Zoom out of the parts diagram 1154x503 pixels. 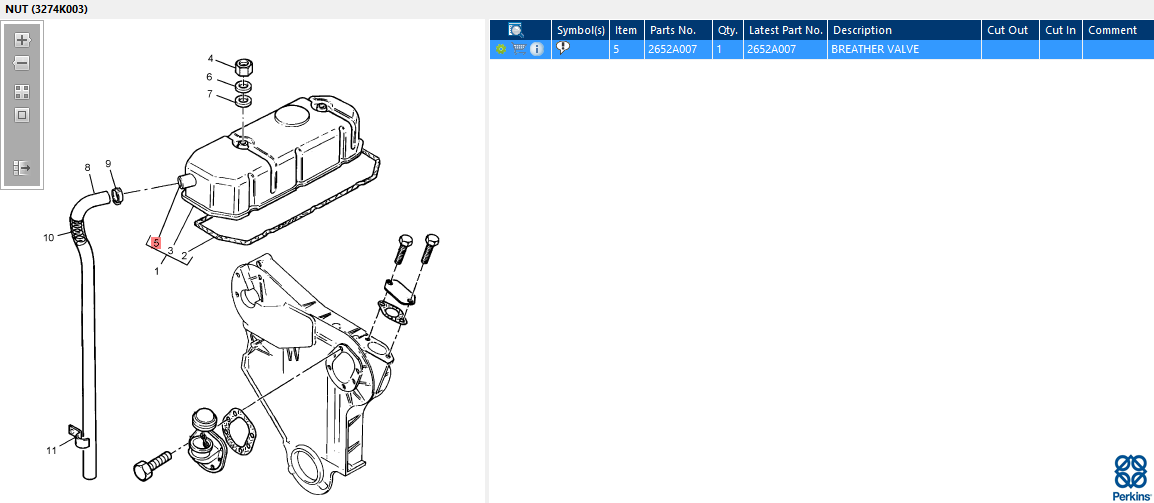(x=21, y=63)
